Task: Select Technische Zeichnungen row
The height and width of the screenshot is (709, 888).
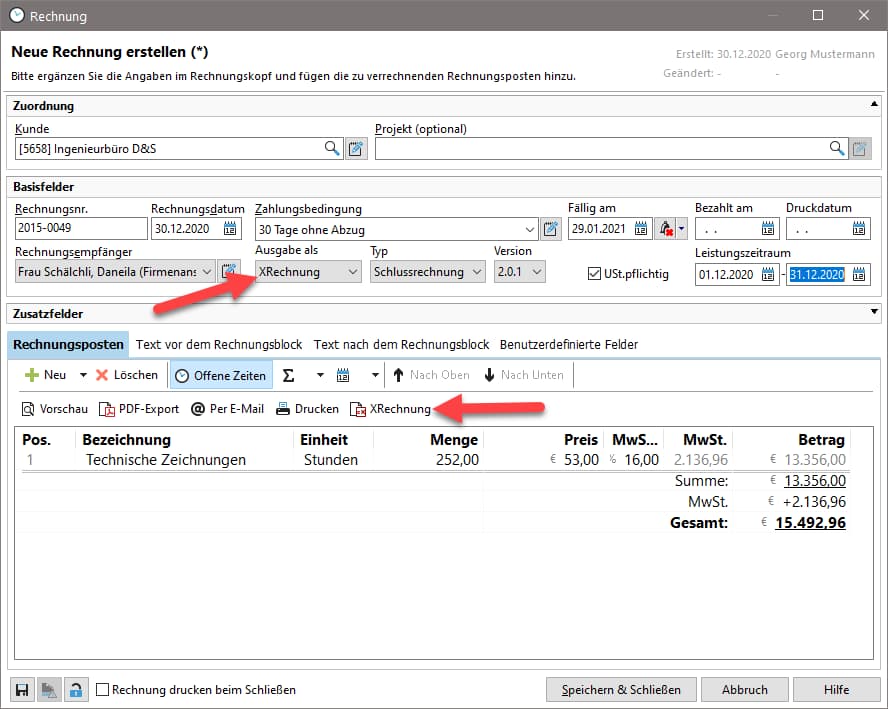Action: [x=434, y=460]
